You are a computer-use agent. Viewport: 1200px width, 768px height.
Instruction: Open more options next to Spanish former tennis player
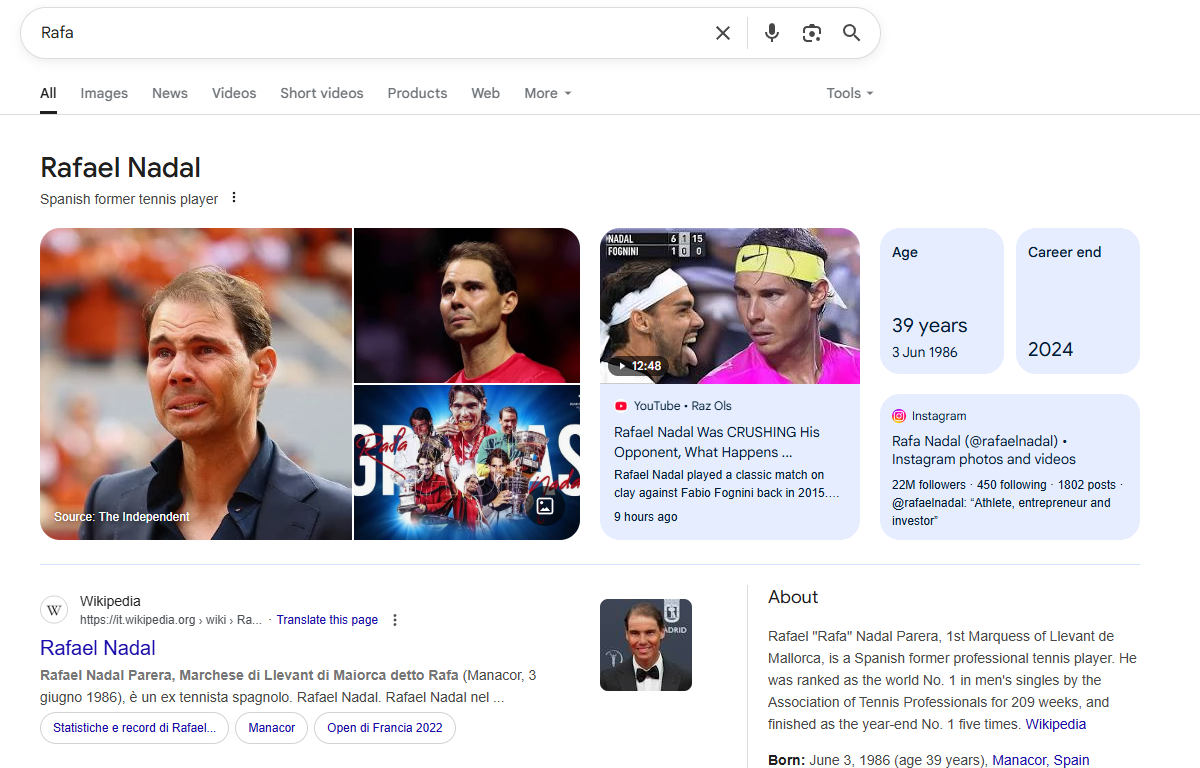tap(234, 198)
